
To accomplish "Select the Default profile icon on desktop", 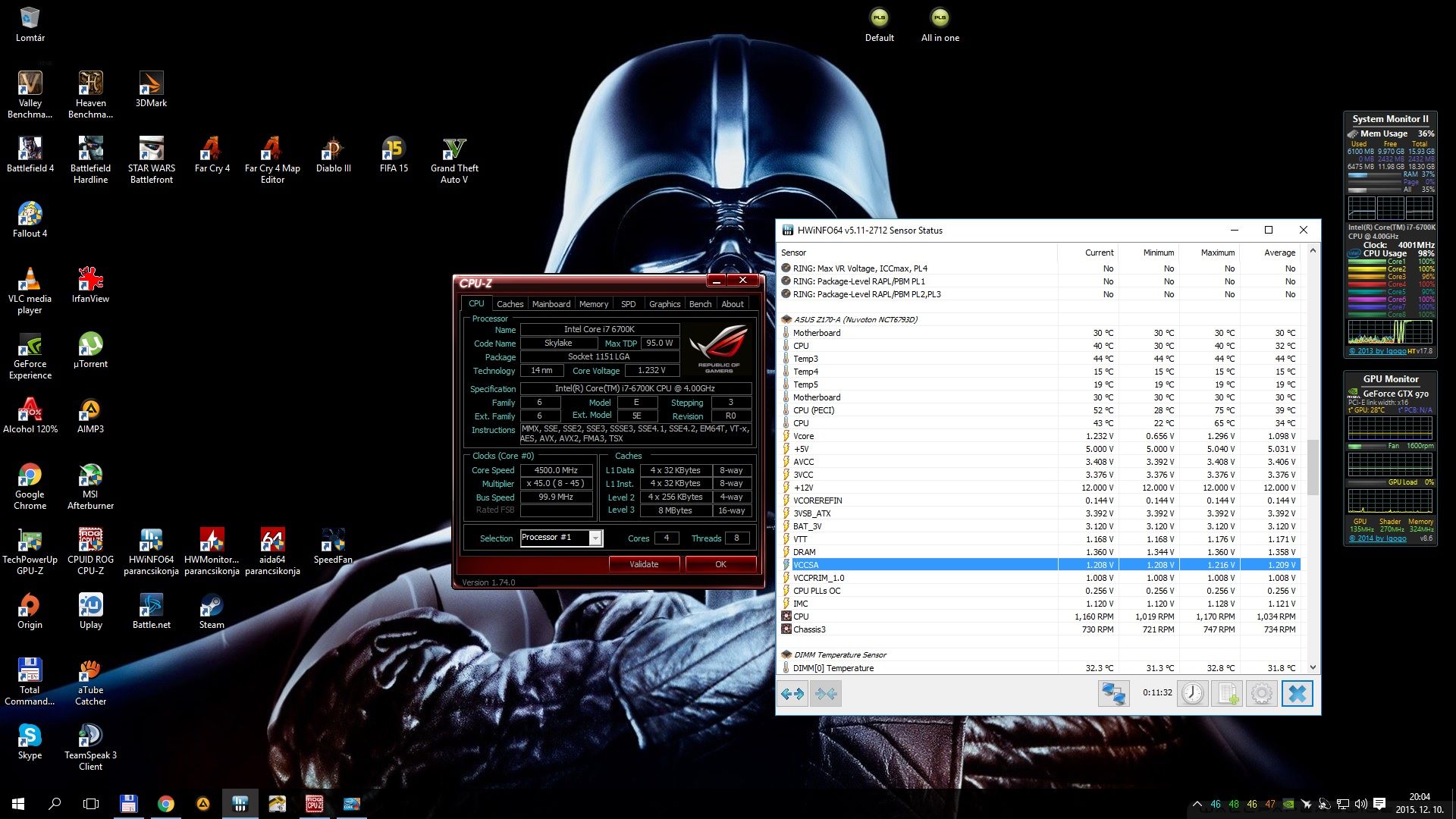I will (x=880, y=24).
